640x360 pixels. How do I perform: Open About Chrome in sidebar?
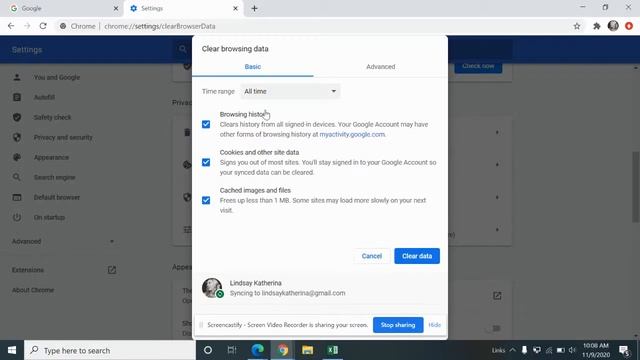(33, 290)
